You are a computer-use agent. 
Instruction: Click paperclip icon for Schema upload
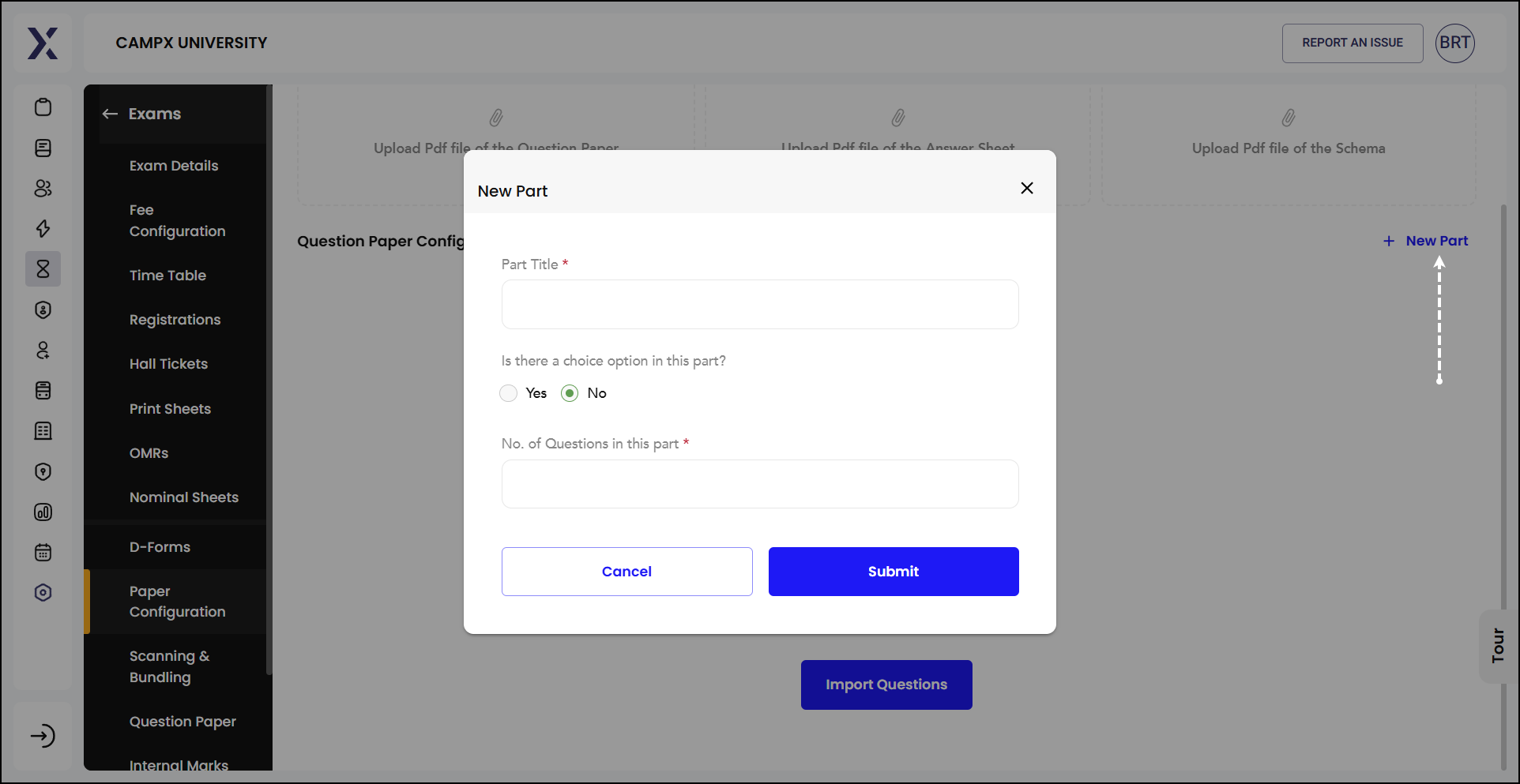[x=1289, y=118]
